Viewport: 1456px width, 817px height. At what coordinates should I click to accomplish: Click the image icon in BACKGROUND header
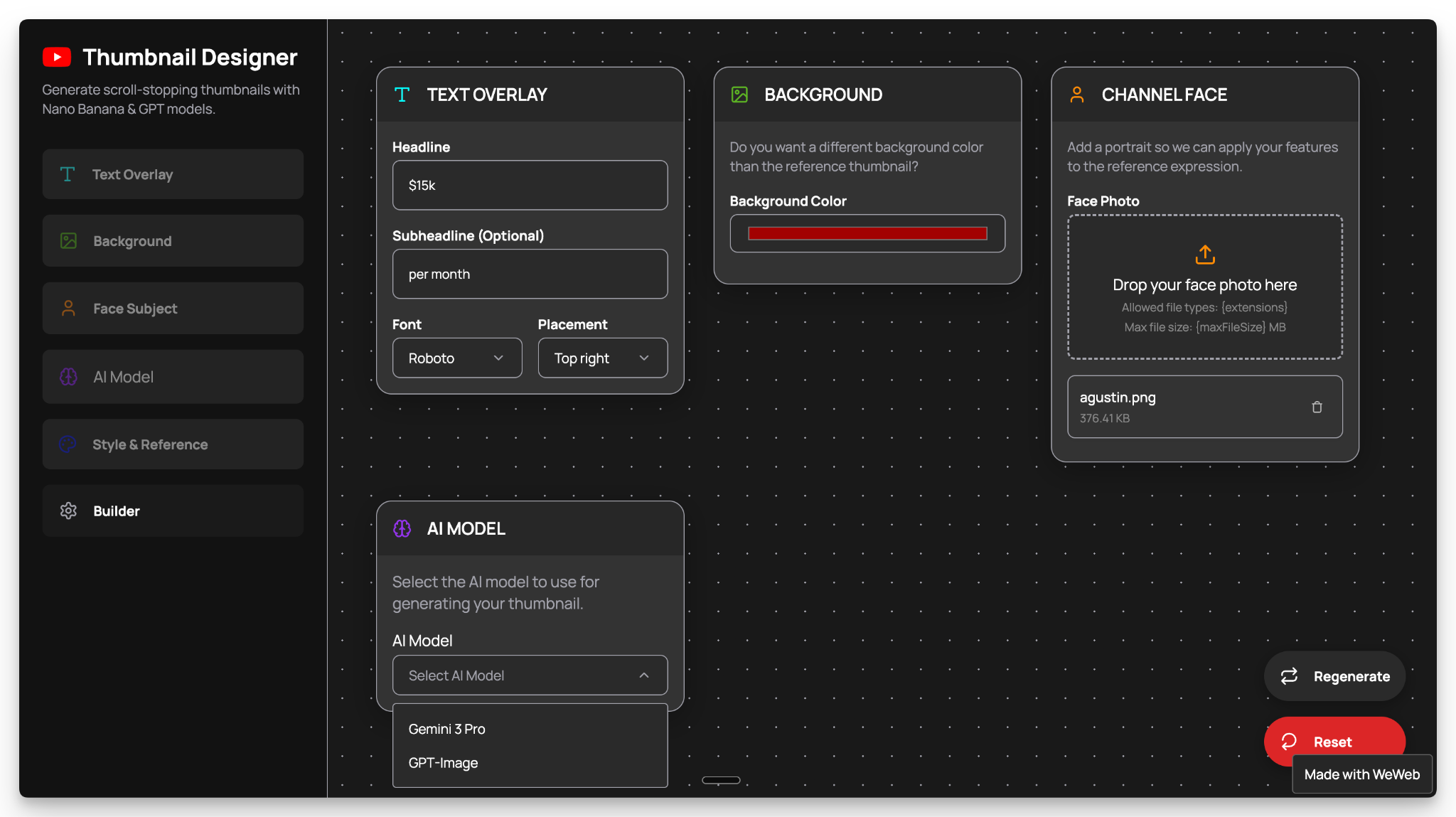pyautogui.click(x=739, y=95)
